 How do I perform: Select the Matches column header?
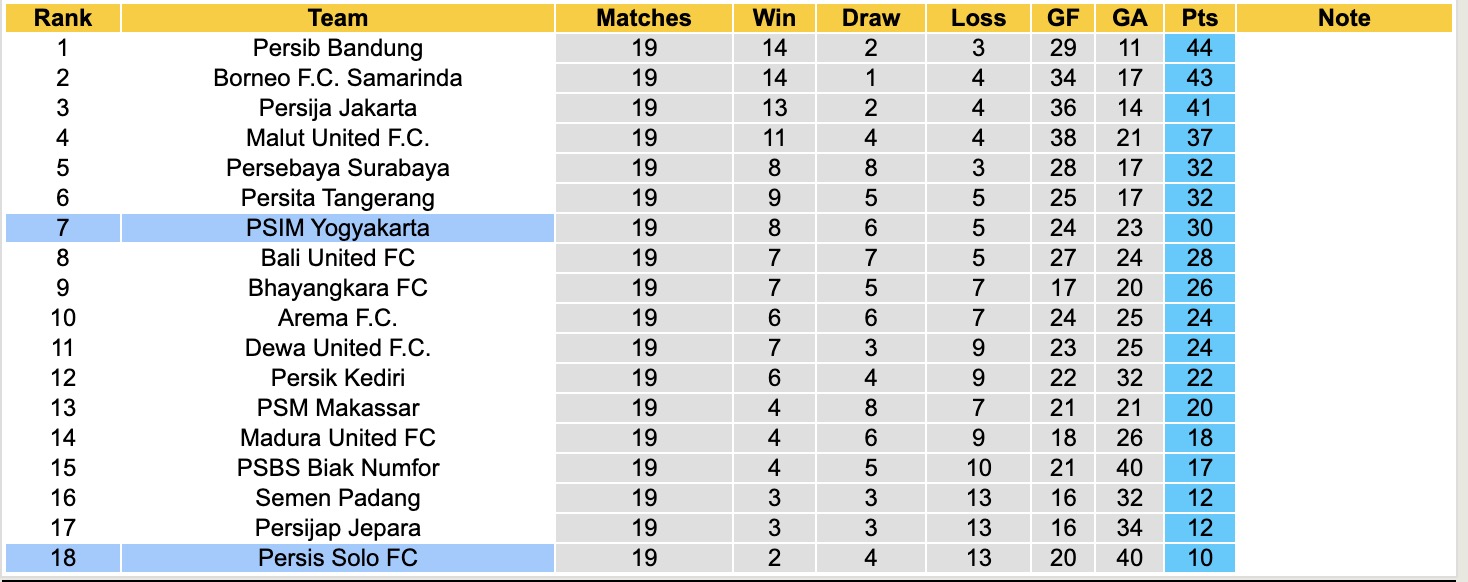643,18
